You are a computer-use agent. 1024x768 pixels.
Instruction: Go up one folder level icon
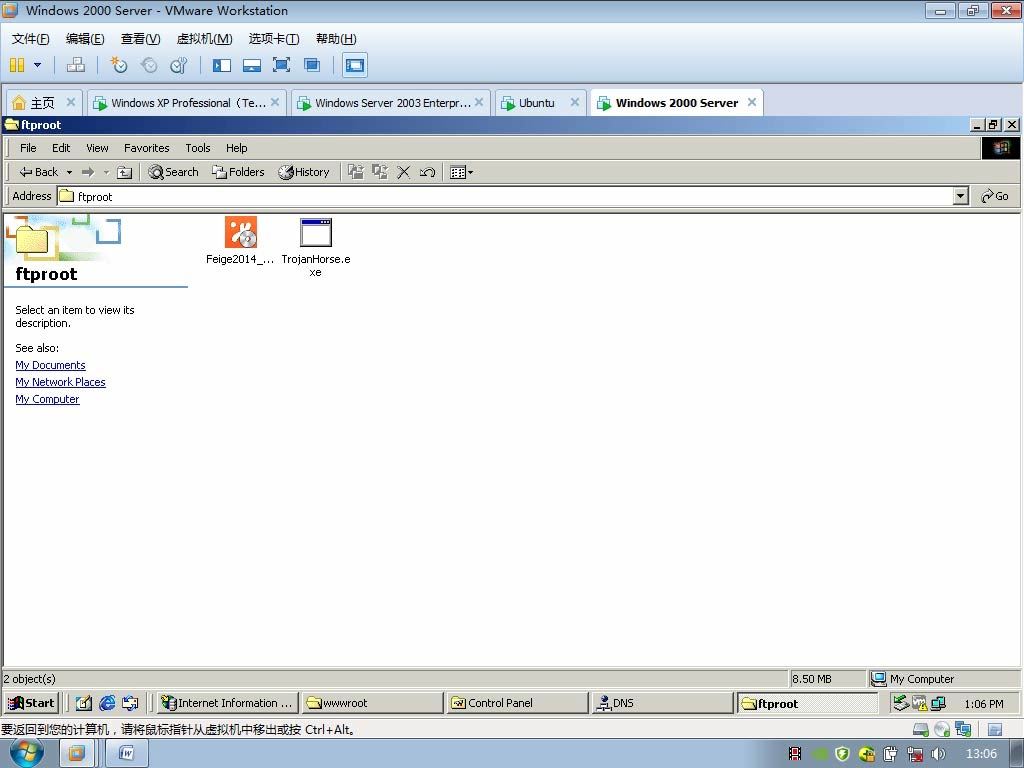coord(125,172)
